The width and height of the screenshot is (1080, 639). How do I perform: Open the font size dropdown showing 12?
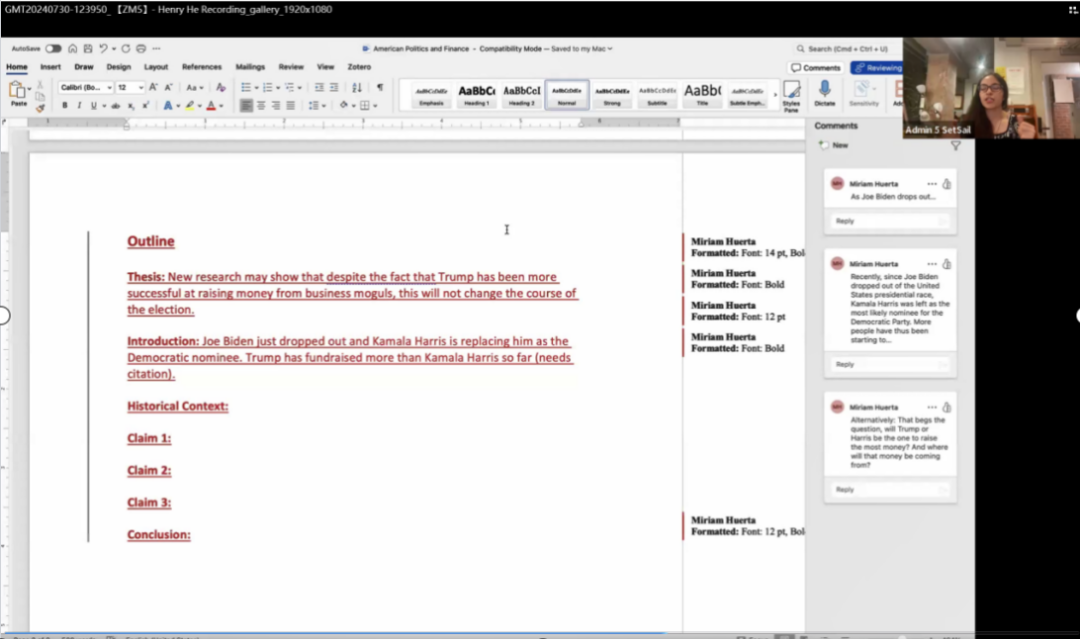pyautogui.click(x=129, y=87)
